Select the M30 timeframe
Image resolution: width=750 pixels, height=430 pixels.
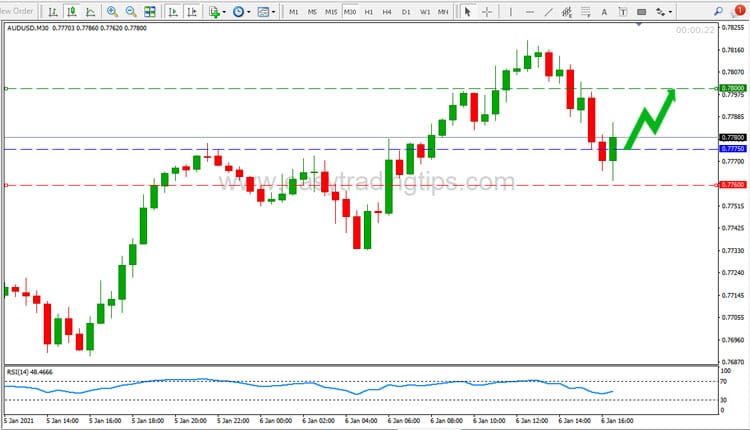[350, 12]
